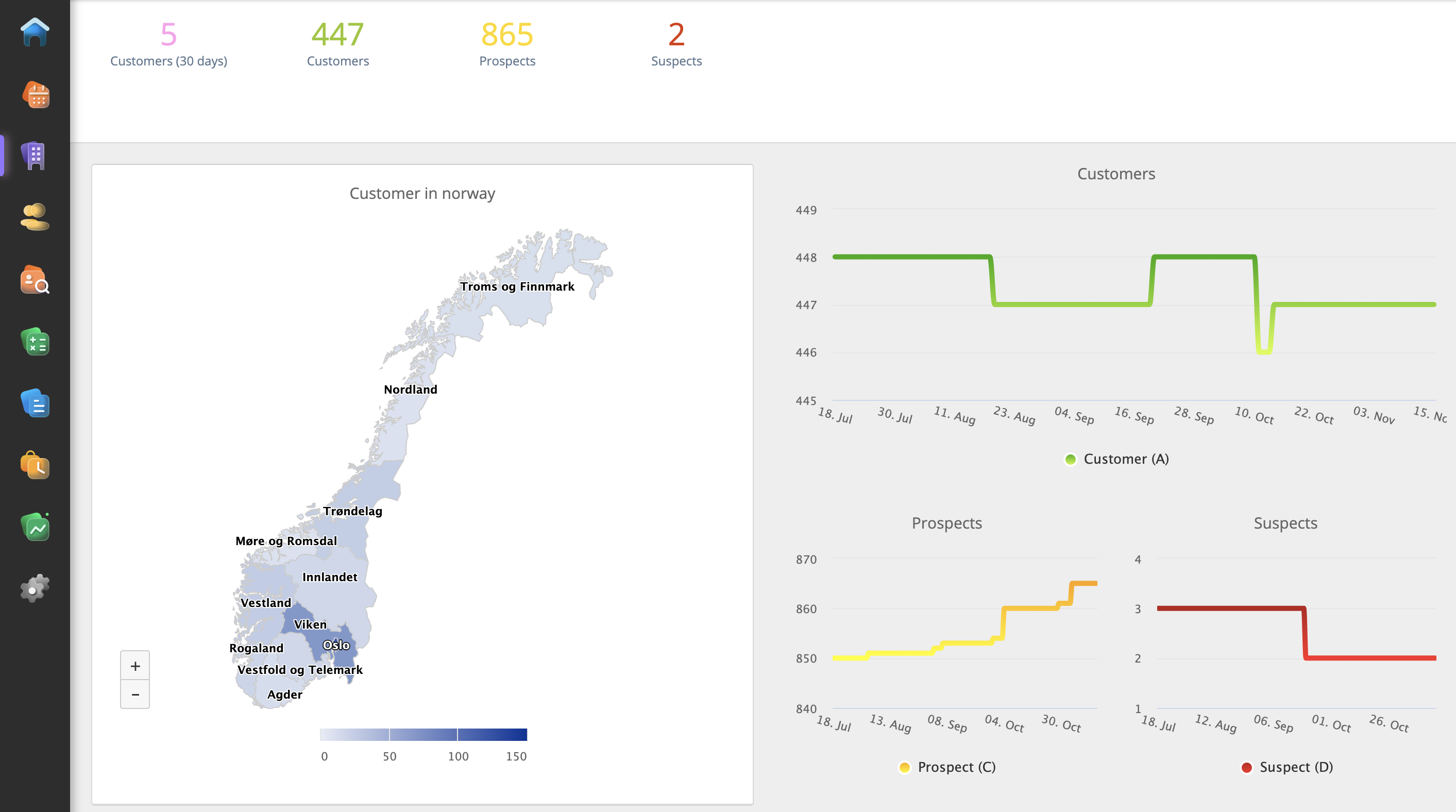
Task: Open the contacts people icon
Action: 35,217
